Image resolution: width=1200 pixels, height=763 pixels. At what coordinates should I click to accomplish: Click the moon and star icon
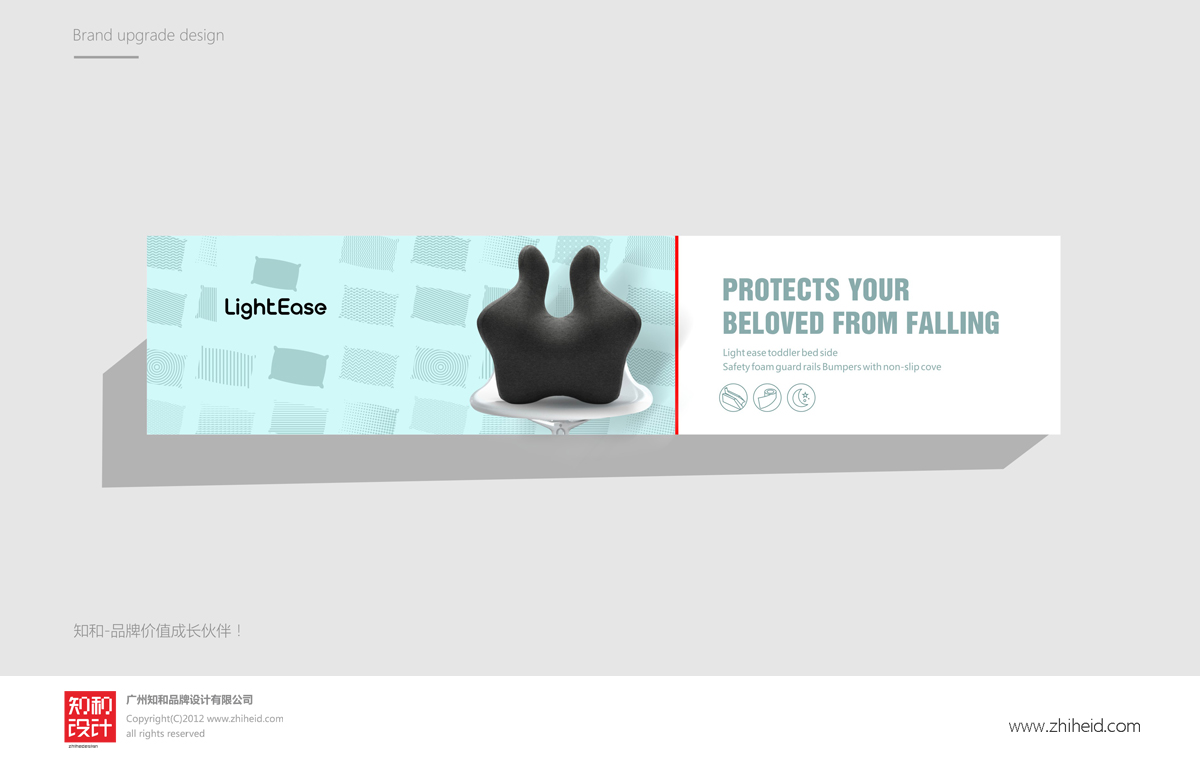tap(802, 399)
